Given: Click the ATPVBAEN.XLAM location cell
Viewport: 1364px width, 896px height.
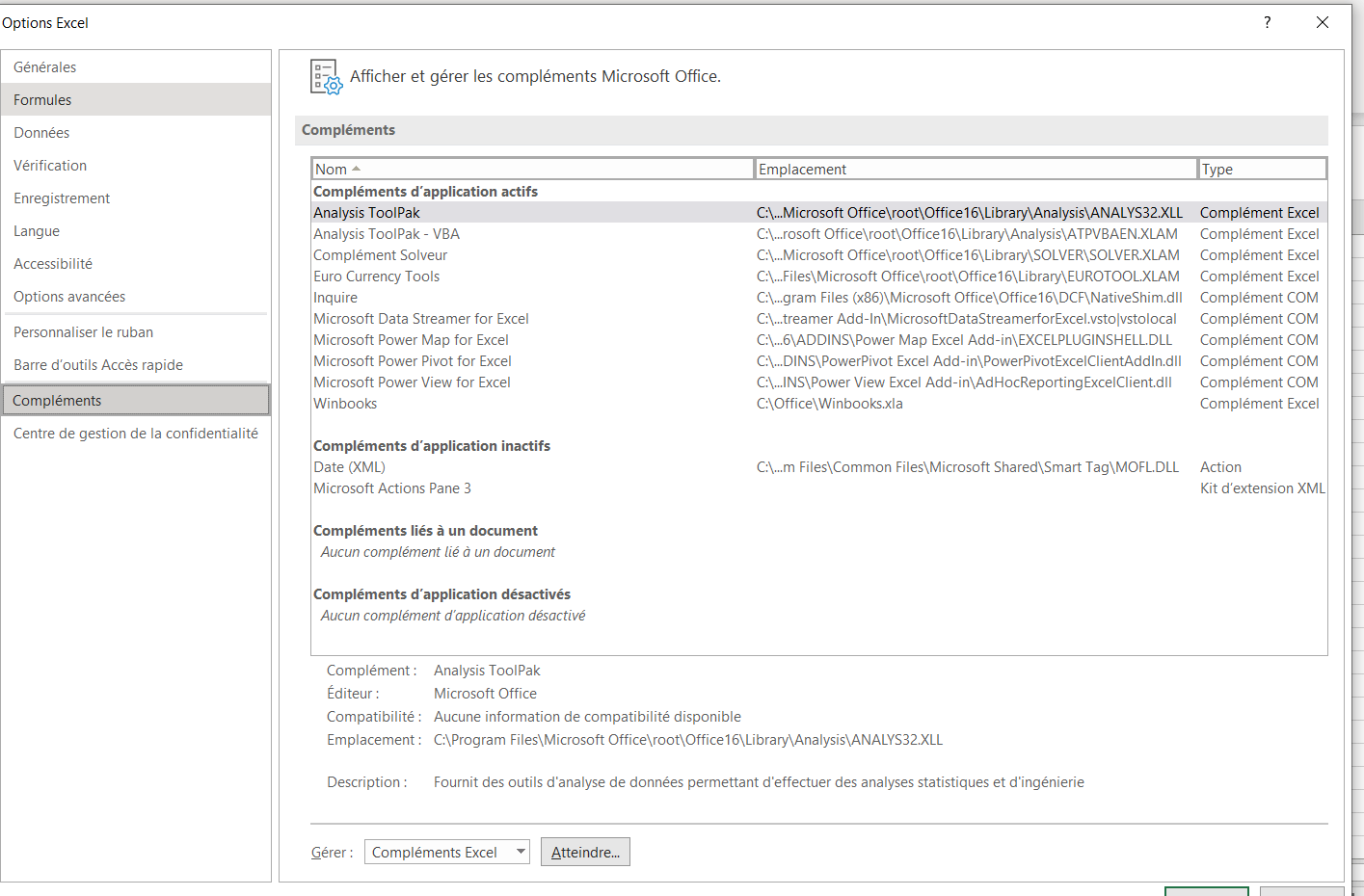Looking at the screenshot, I should (967, 234).
